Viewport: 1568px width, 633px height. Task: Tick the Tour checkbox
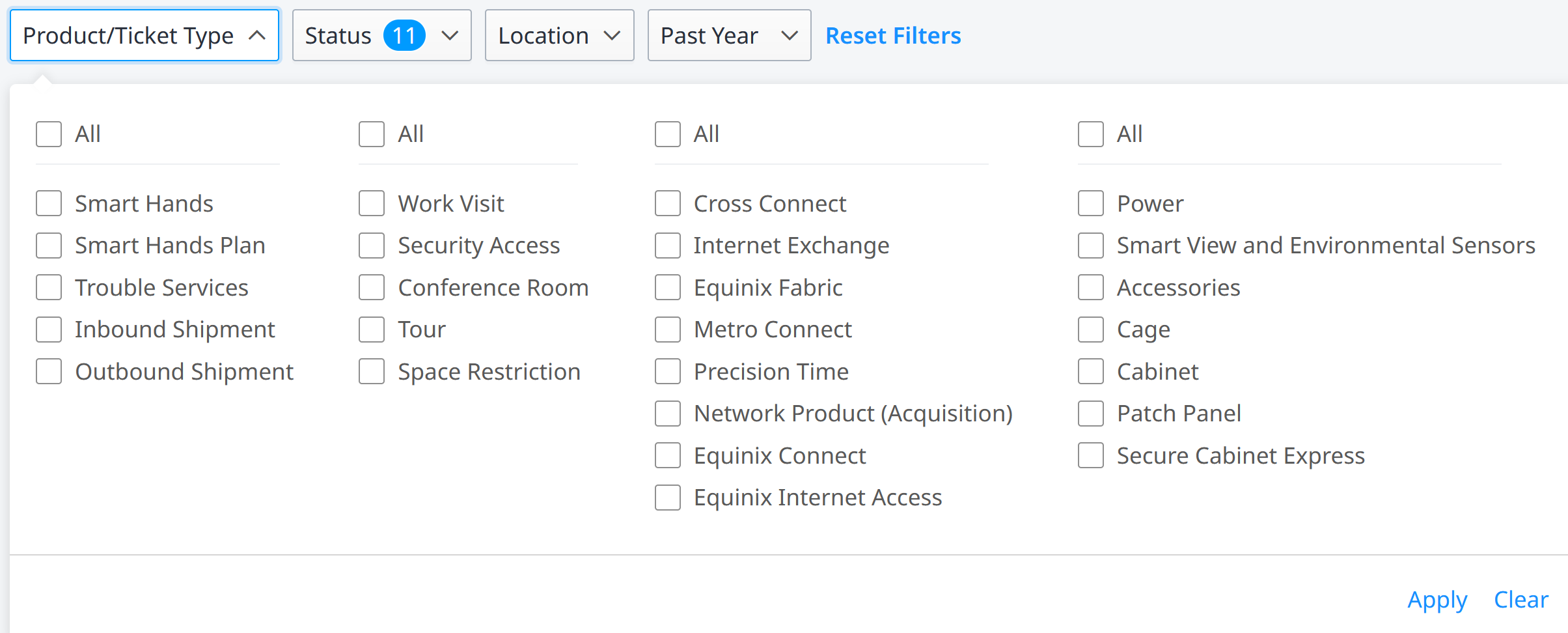click(x=372, y=330)
